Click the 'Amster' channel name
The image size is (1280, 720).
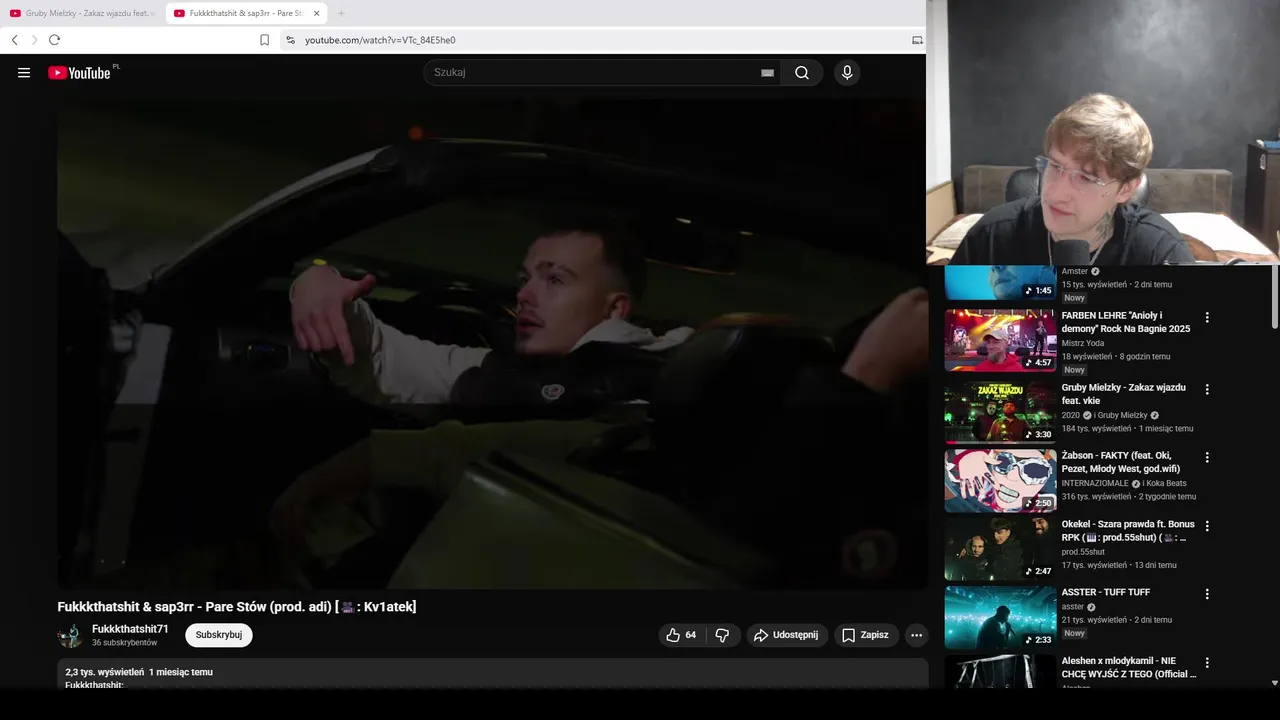click(1075, 271)
